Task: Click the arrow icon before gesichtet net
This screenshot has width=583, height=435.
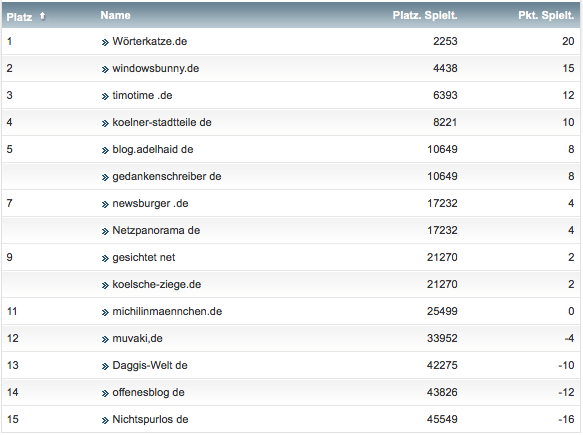Action: [x=105, y=258]
